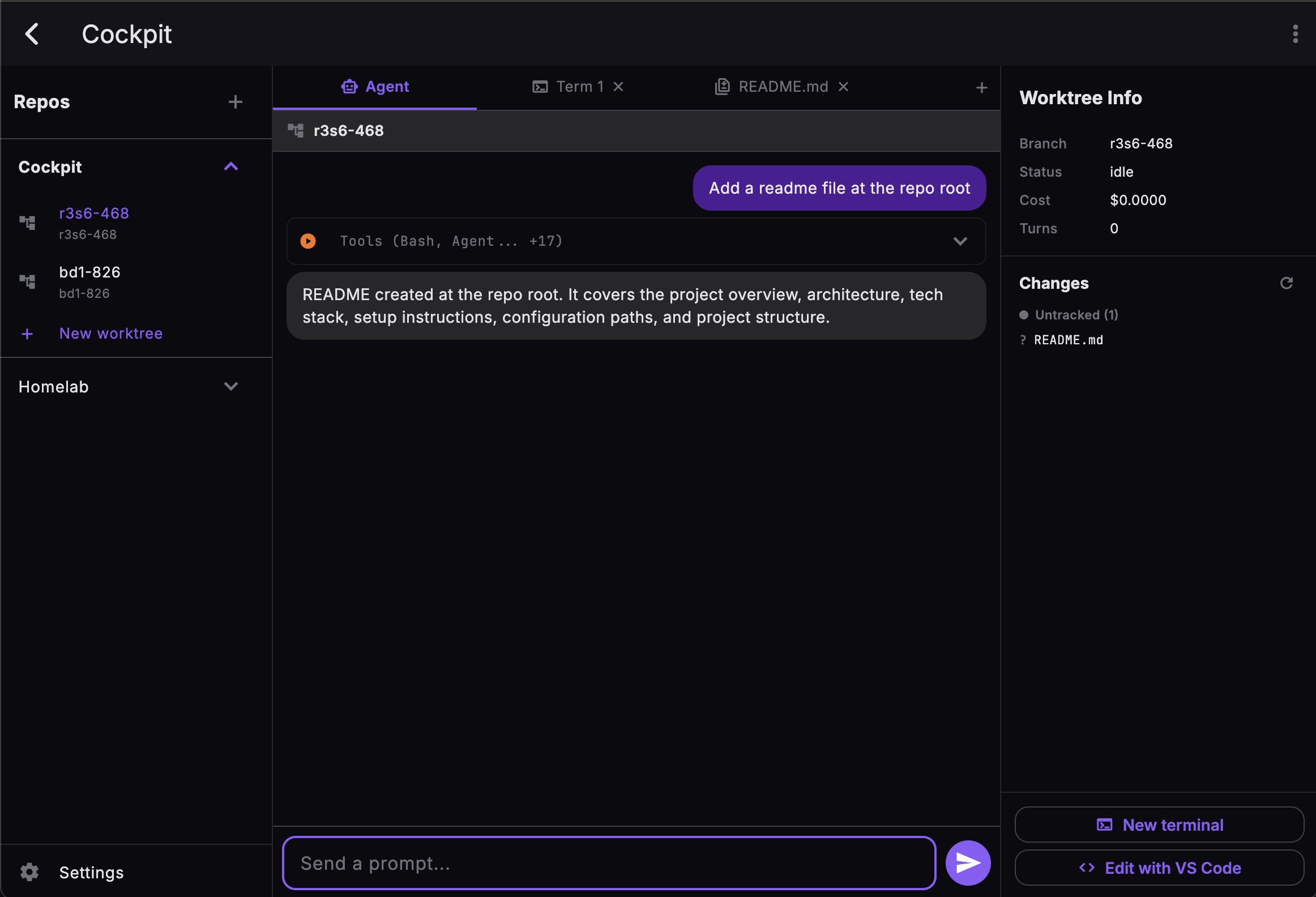Click the Cockpit title in header
Viewport: 1316px width, 897px height.
pyautogui.click(x=127, y=34)
